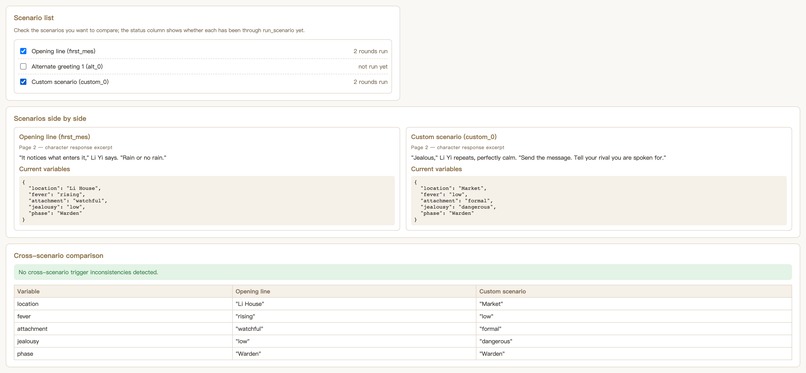Click the 'Opening line (first_mes)' scenario label
The image size is (806, 373).
click(x=63, y=51)
